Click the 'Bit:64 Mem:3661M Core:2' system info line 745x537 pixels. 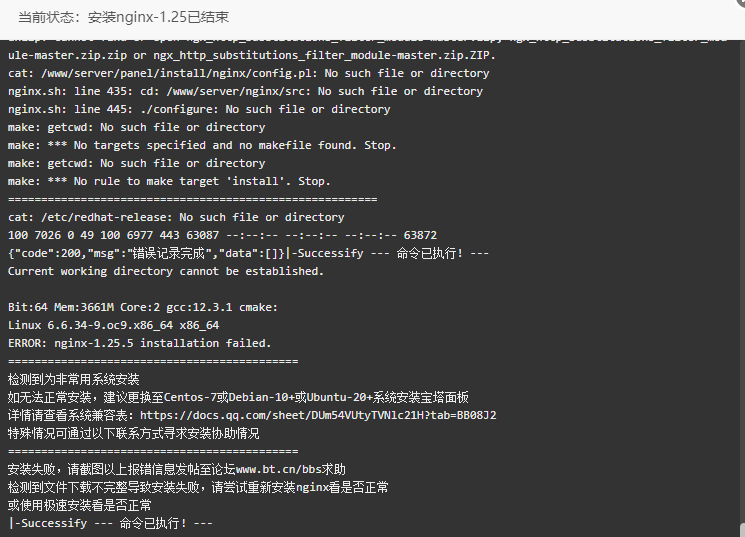(x=143, y=307)
